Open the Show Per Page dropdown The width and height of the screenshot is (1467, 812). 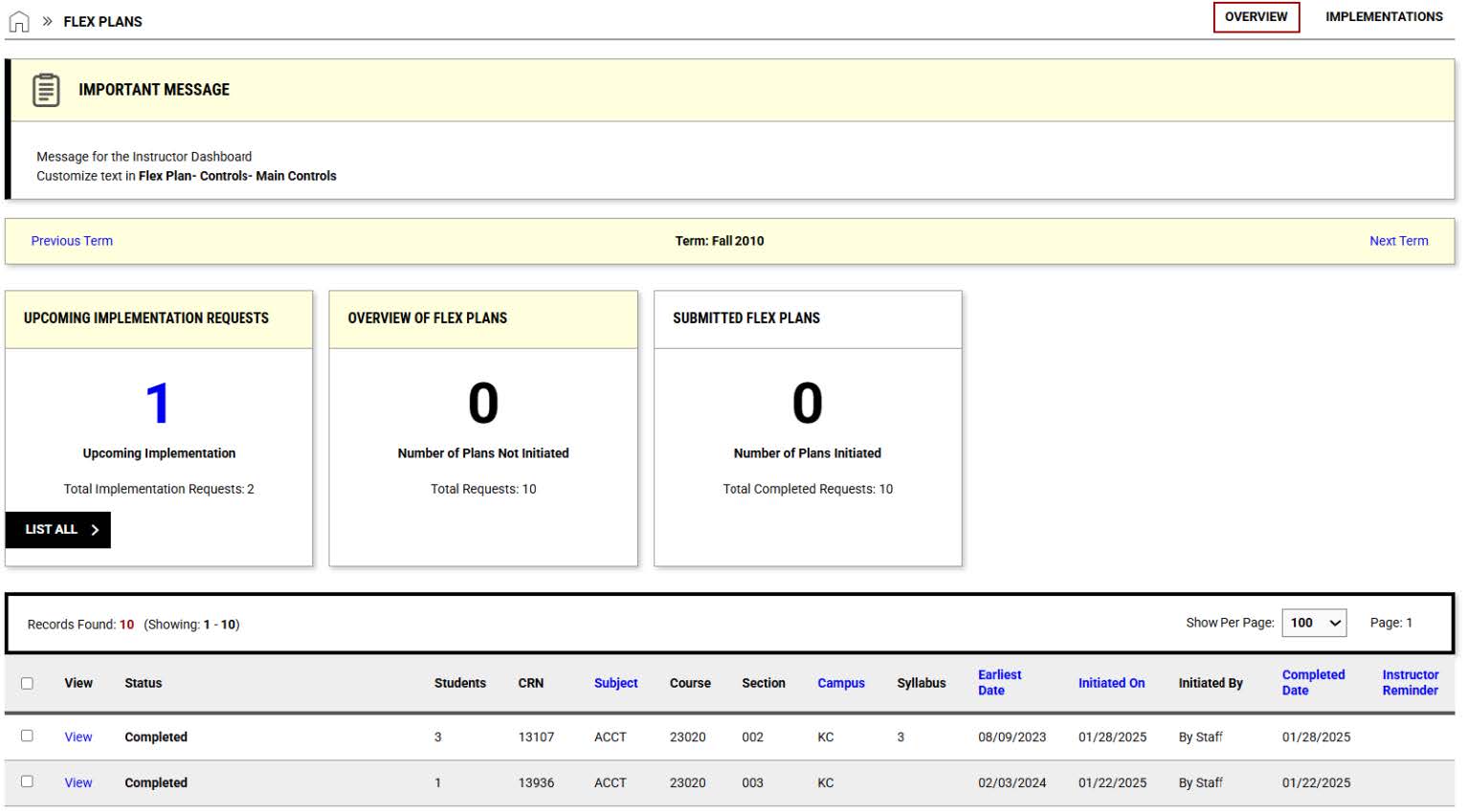coord(1314,623)
